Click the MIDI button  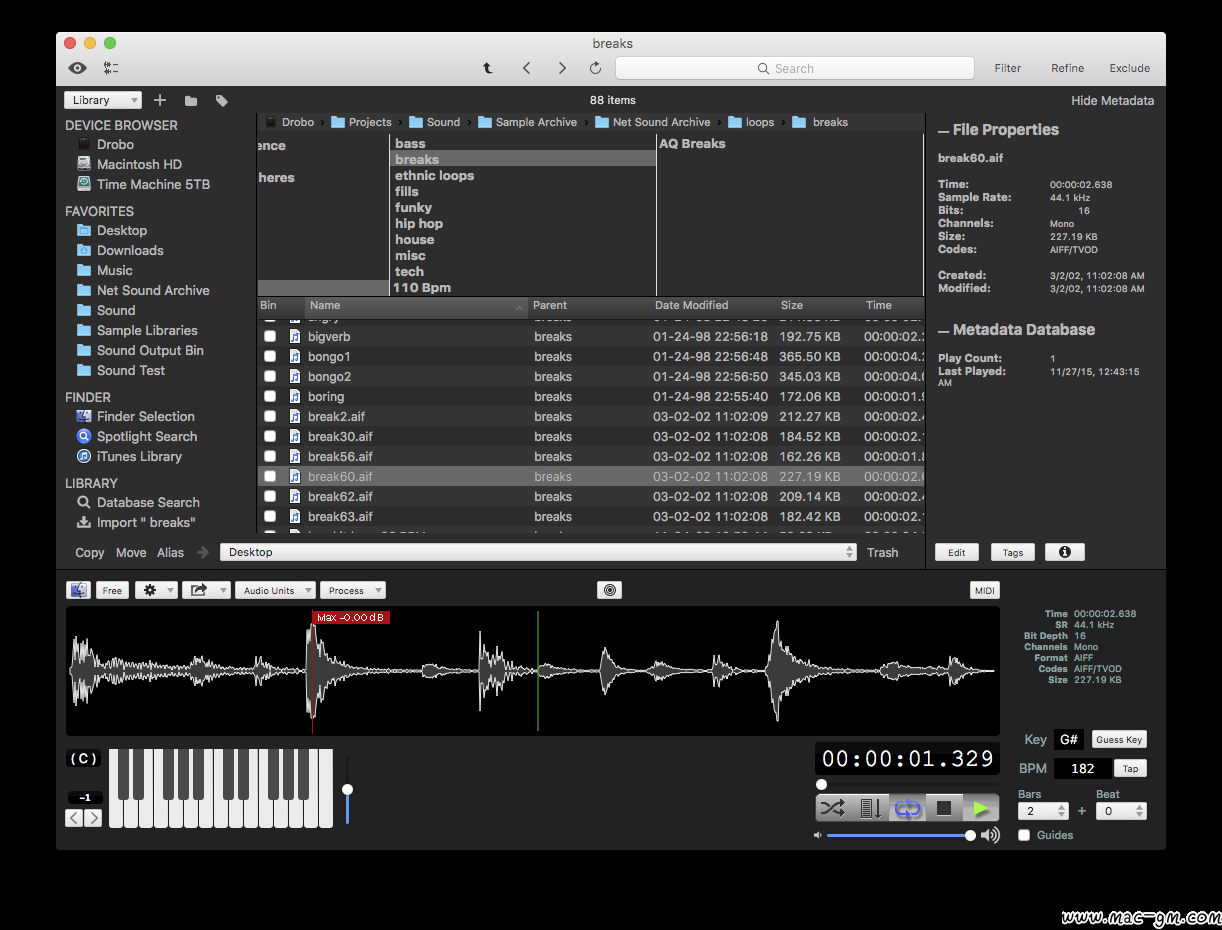click(x=985, y=591)
